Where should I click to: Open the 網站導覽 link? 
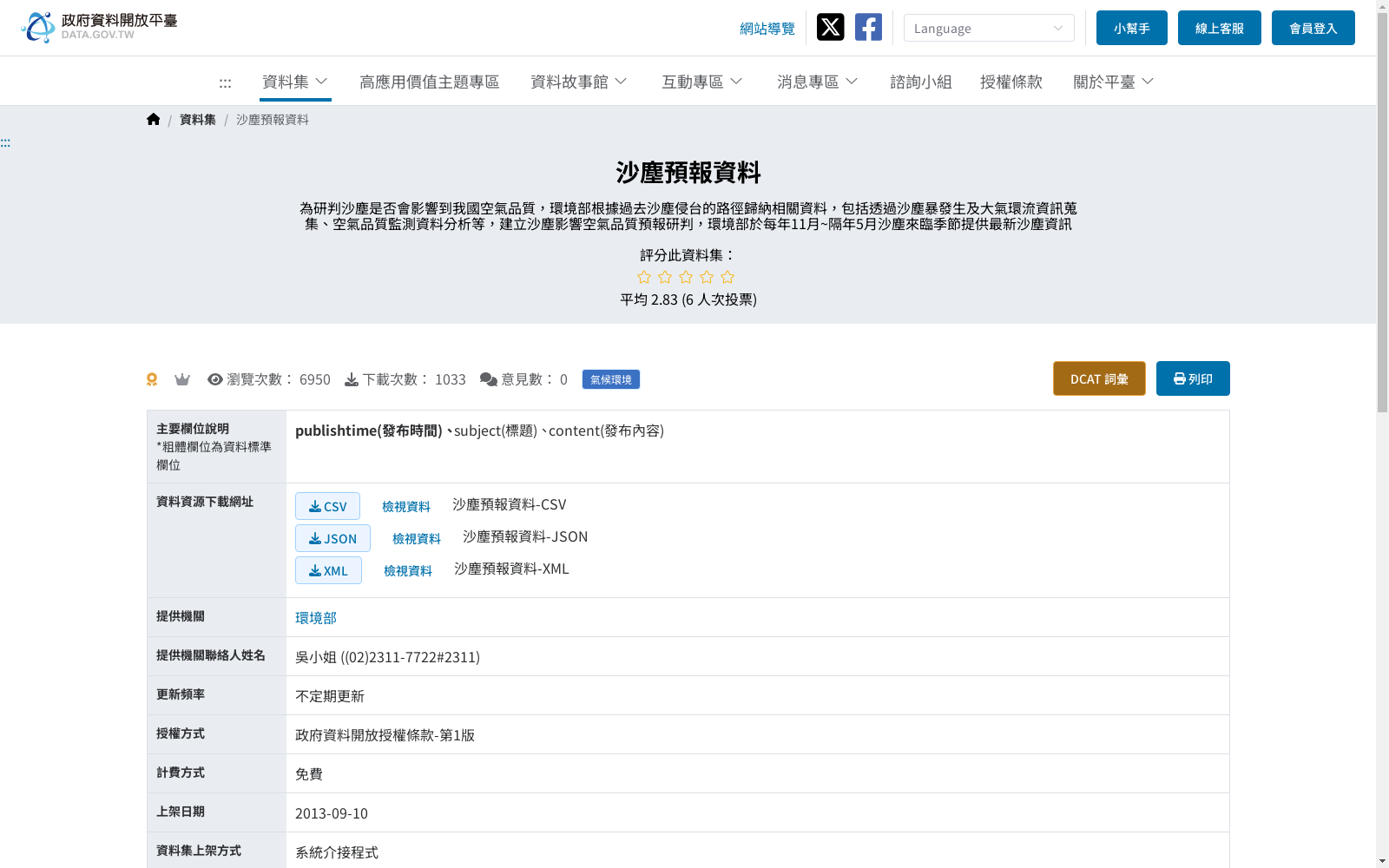(767, 29)
